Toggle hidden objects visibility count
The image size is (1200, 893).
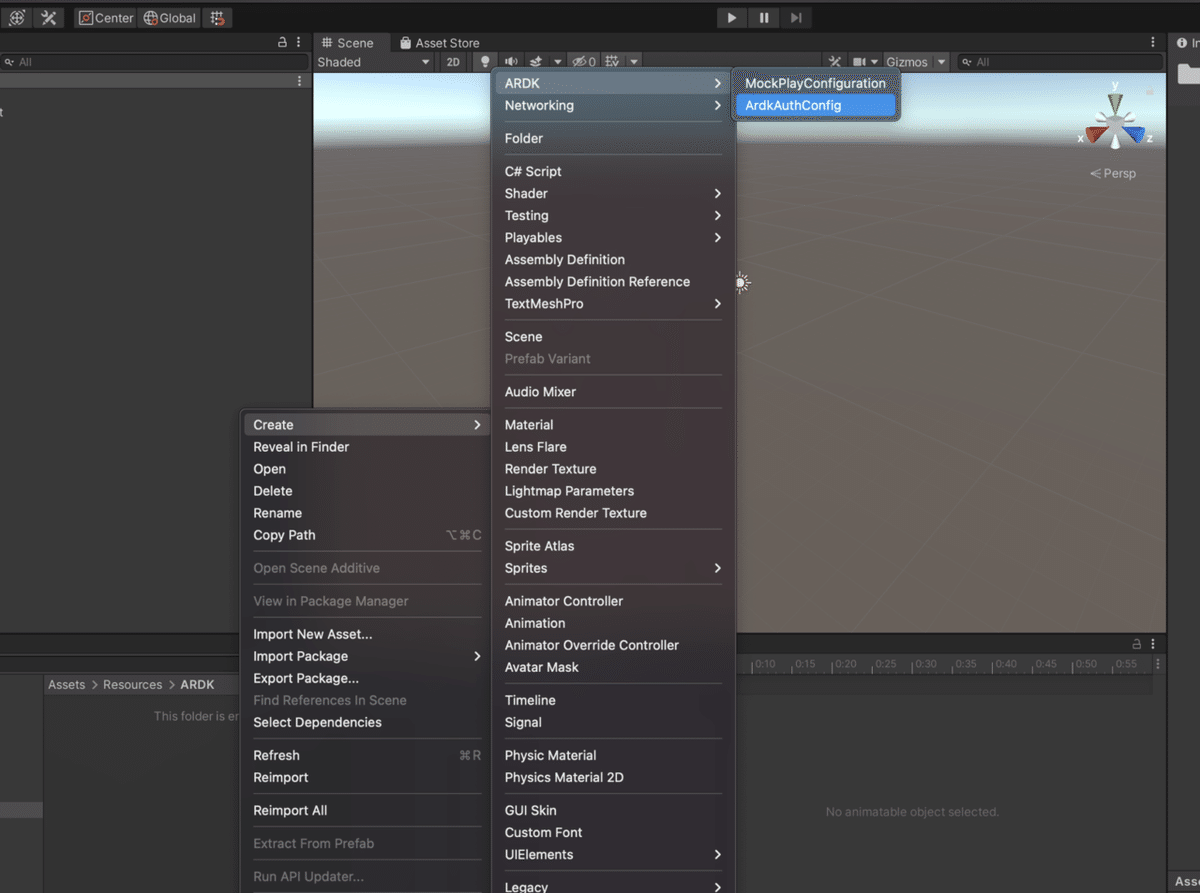(x=583, y=62)
